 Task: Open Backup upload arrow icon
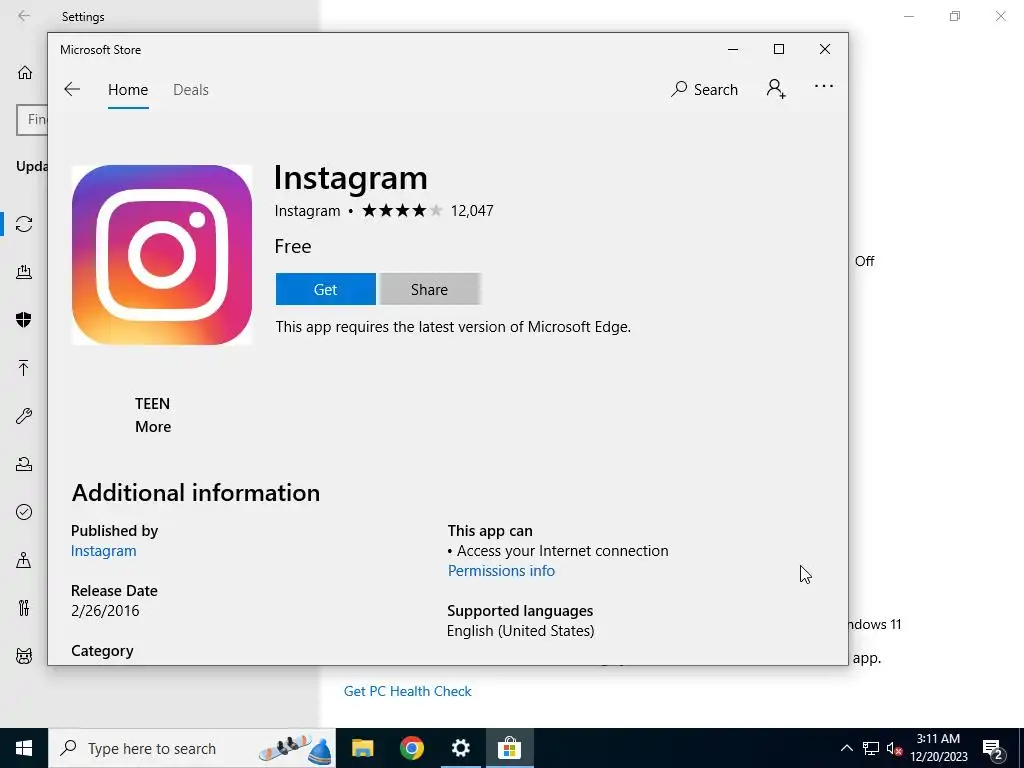(24, 368)
